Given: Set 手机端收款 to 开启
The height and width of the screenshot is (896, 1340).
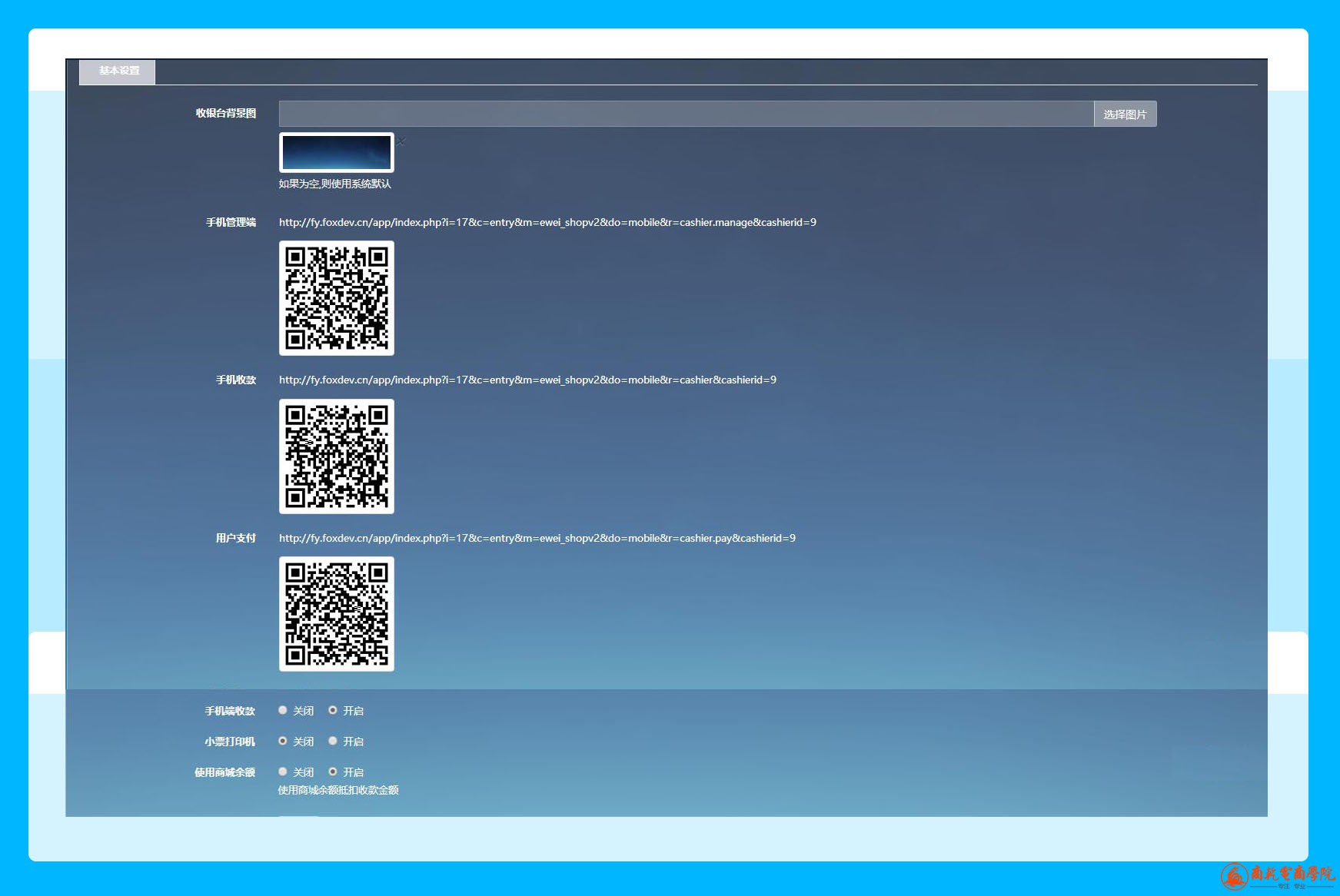Looking at the screenshot, I should (333, 710).
